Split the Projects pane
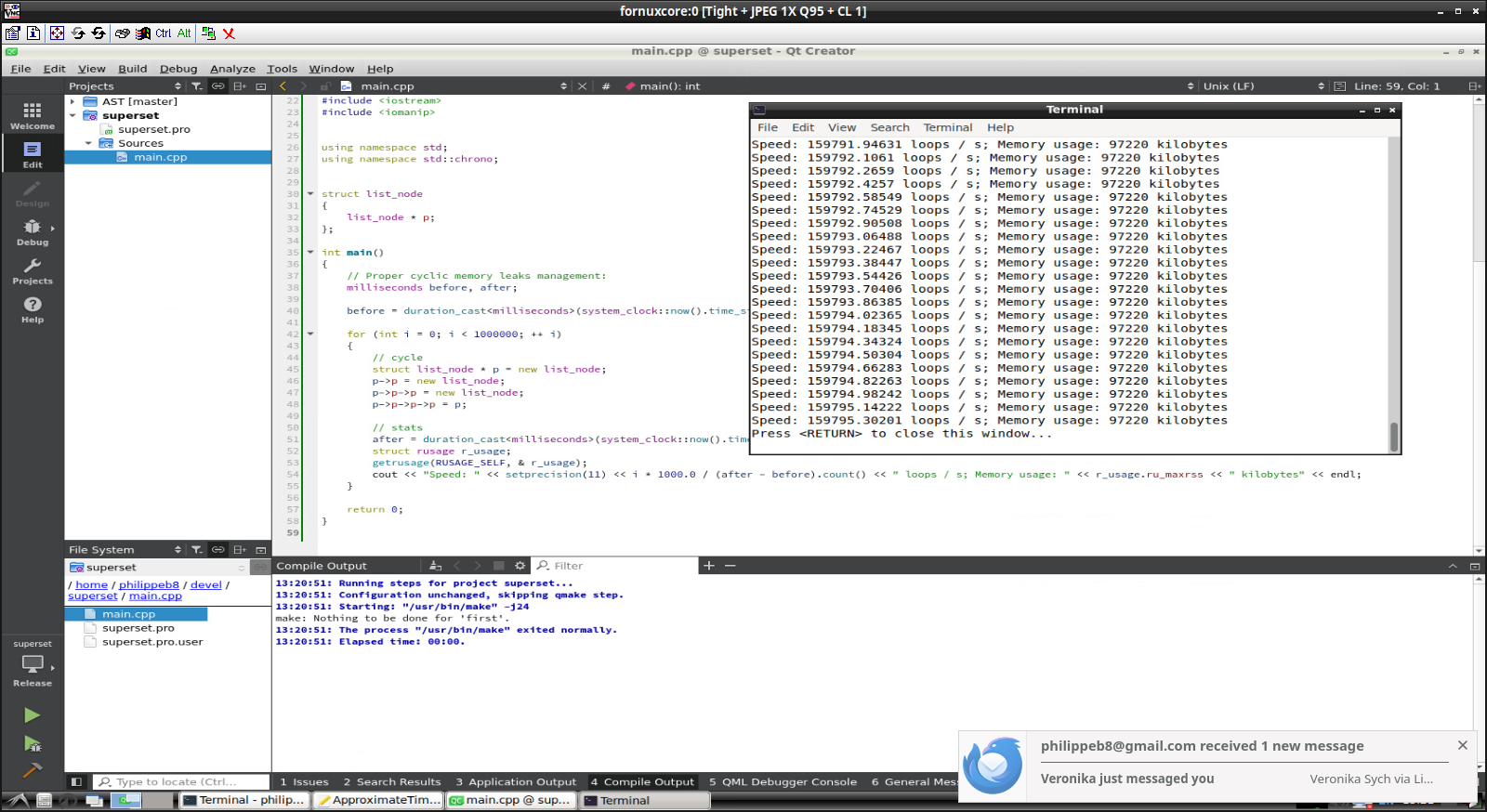The width and height of the screenshot is (1487, 812). pos(240,86)
